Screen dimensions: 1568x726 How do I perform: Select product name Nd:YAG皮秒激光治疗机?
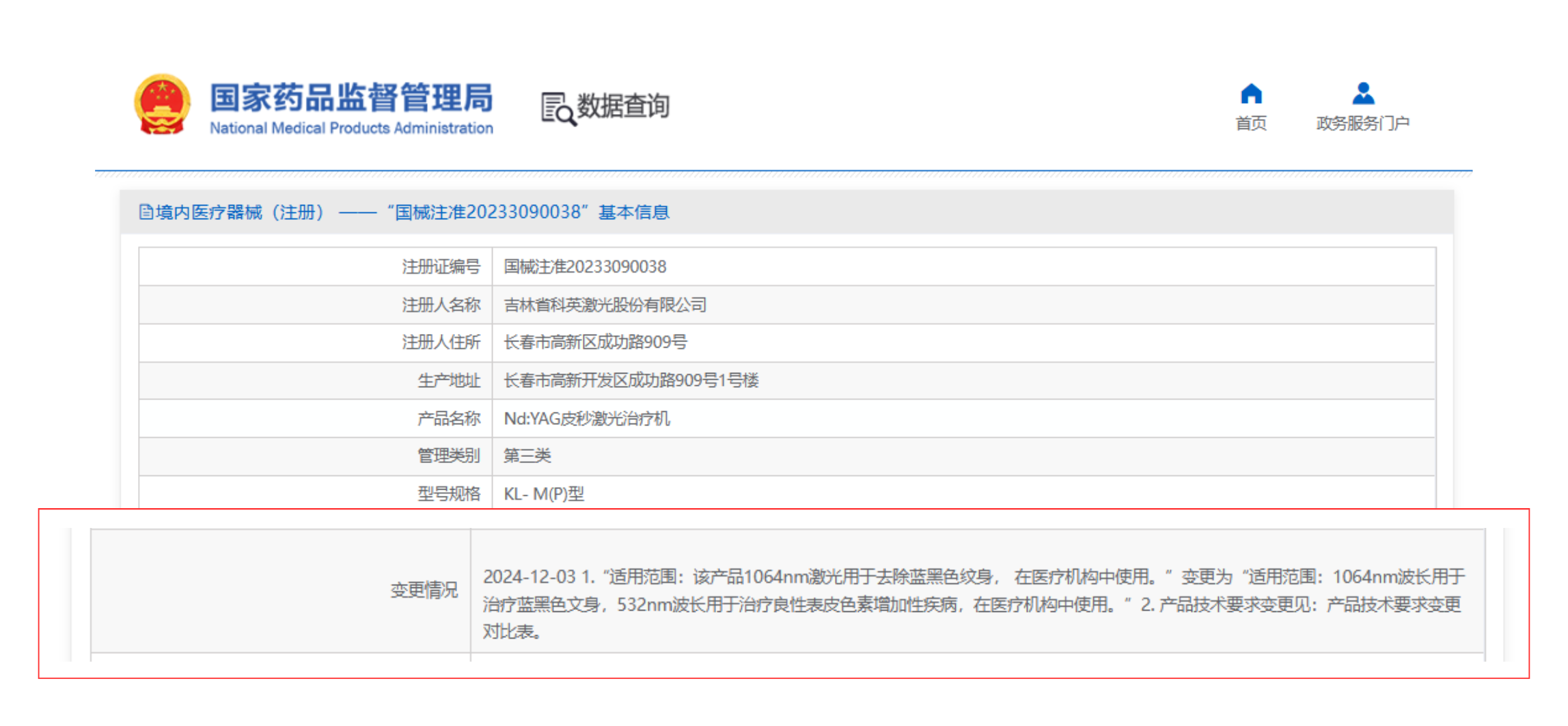[x=586, y=419]
